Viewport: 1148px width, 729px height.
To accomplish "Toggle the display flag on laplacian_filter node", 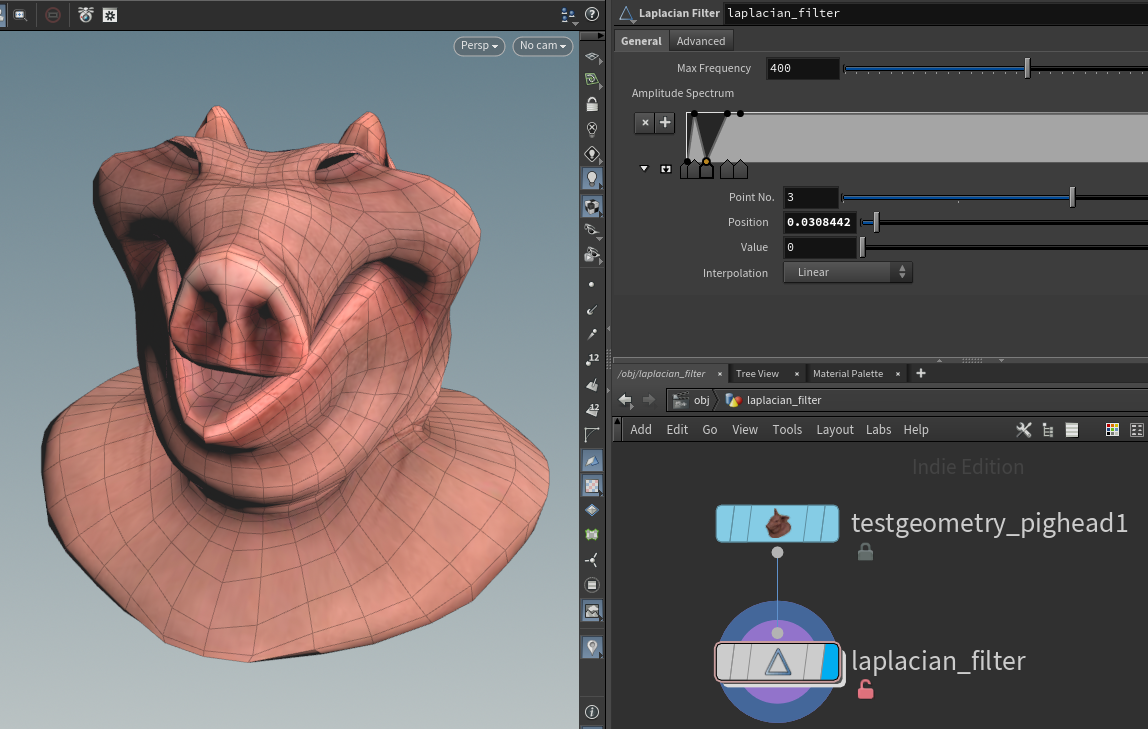I will click(830, 662).
